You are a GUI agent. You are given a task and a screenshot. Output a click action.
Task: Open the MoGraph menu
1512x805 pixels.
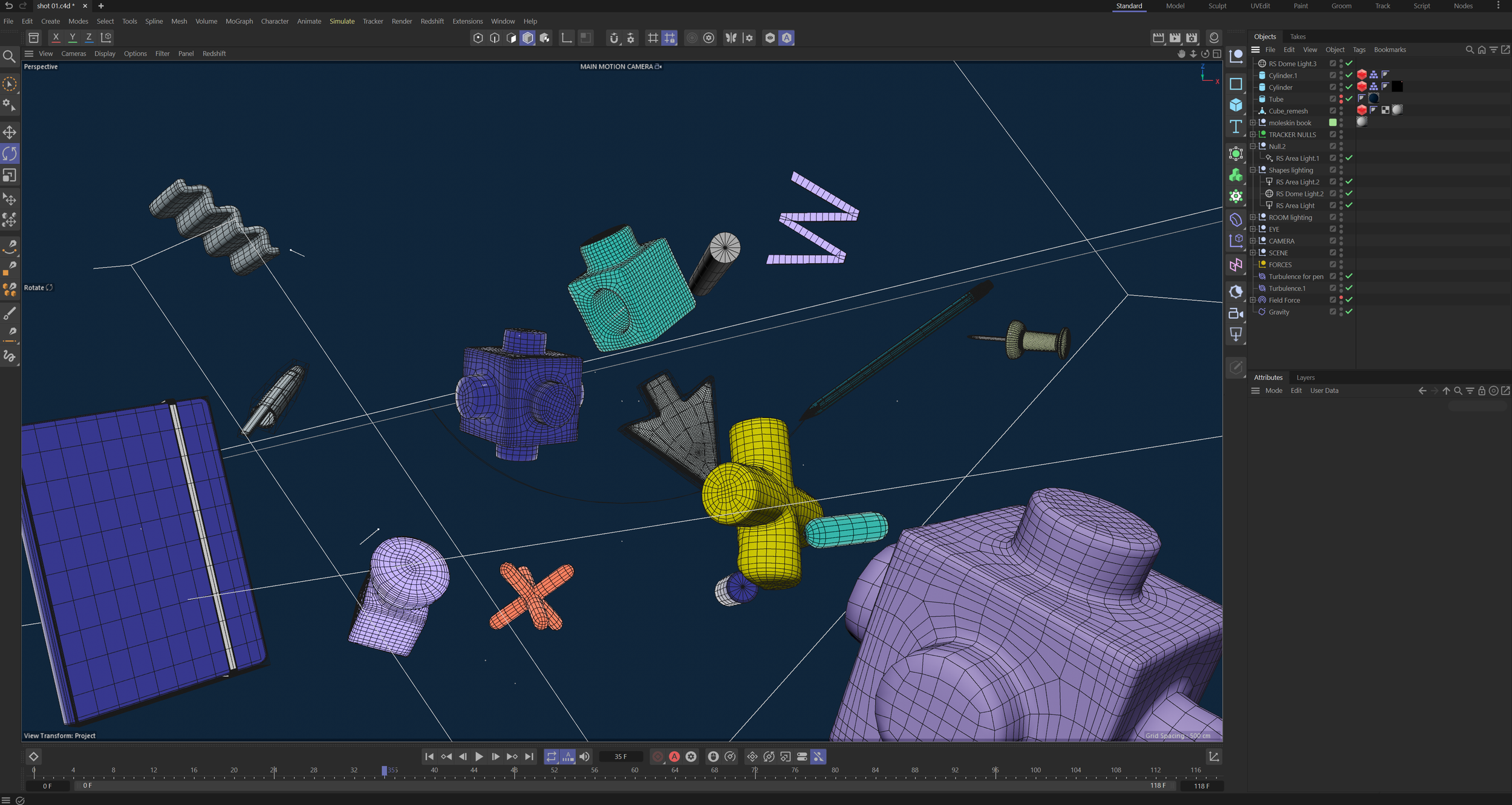239,21
